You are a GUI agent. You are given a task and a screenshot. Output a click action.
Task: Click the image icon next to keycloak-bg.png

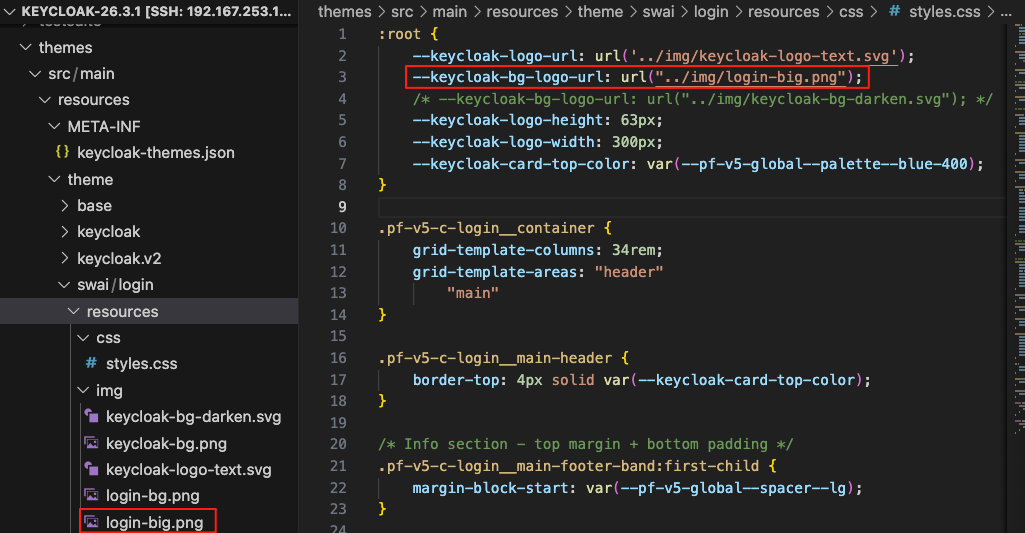[91, 443]
